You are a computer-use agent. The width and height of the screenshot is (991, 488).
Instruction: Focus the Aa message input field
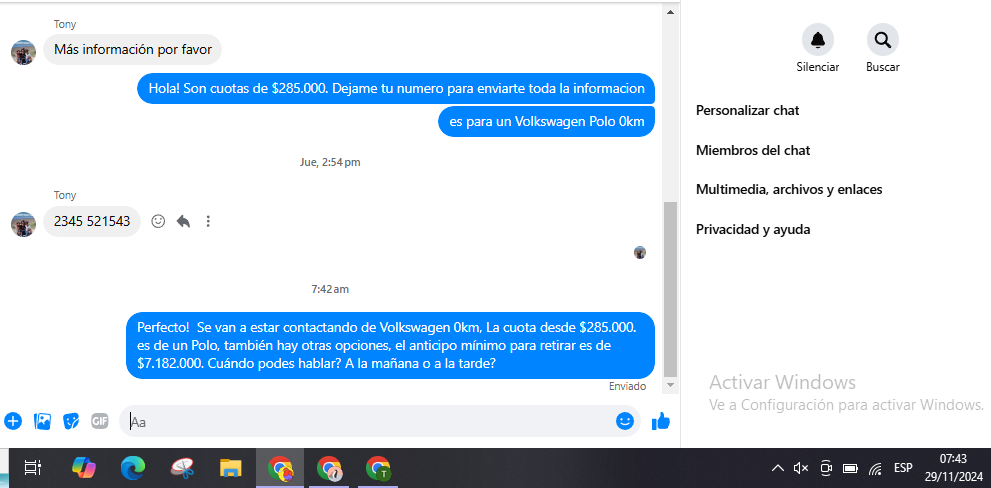[x=380, y=421]
